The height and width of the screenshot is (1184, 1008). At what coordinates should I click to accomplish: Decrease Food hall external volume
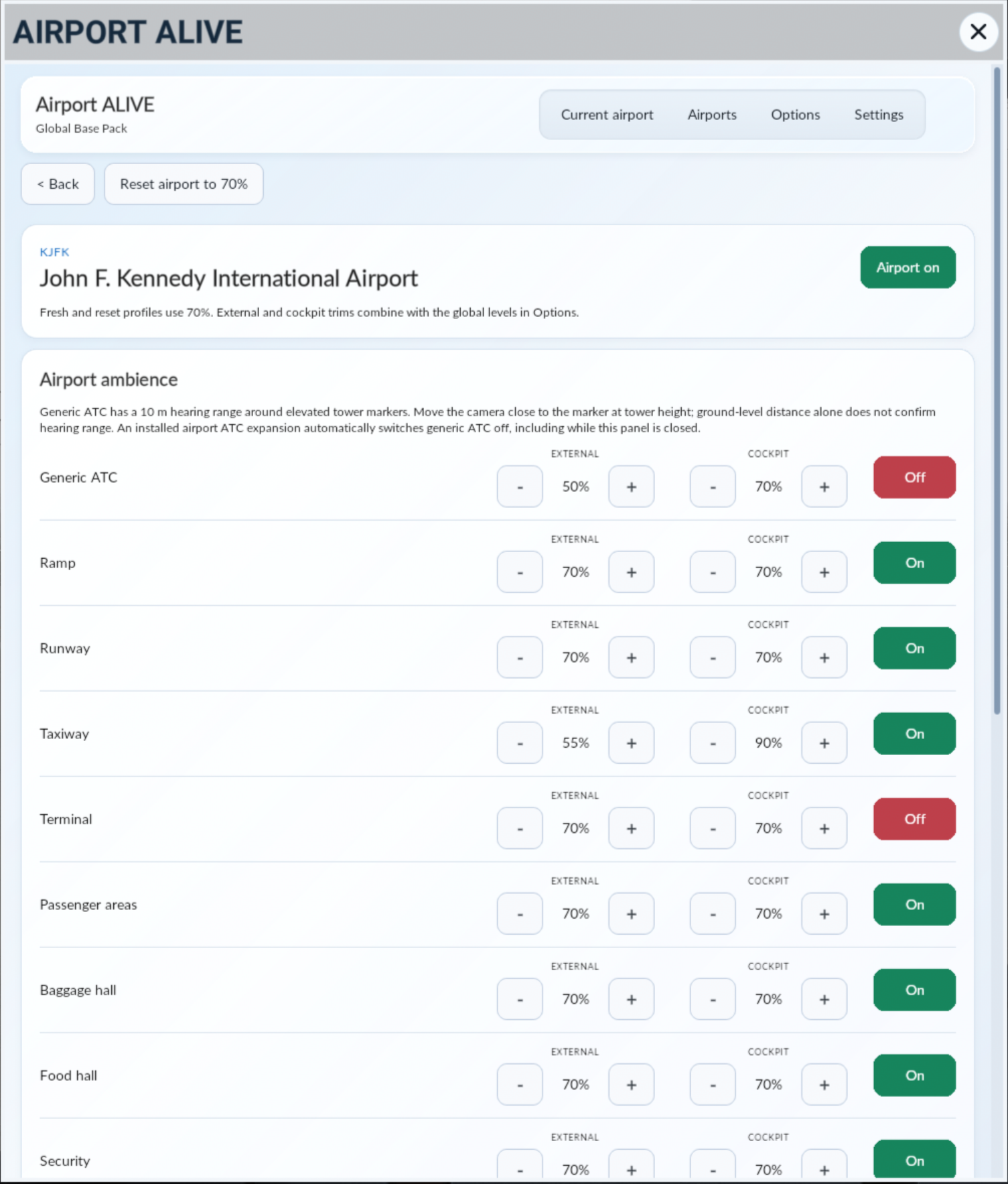tap(520, 1084)
